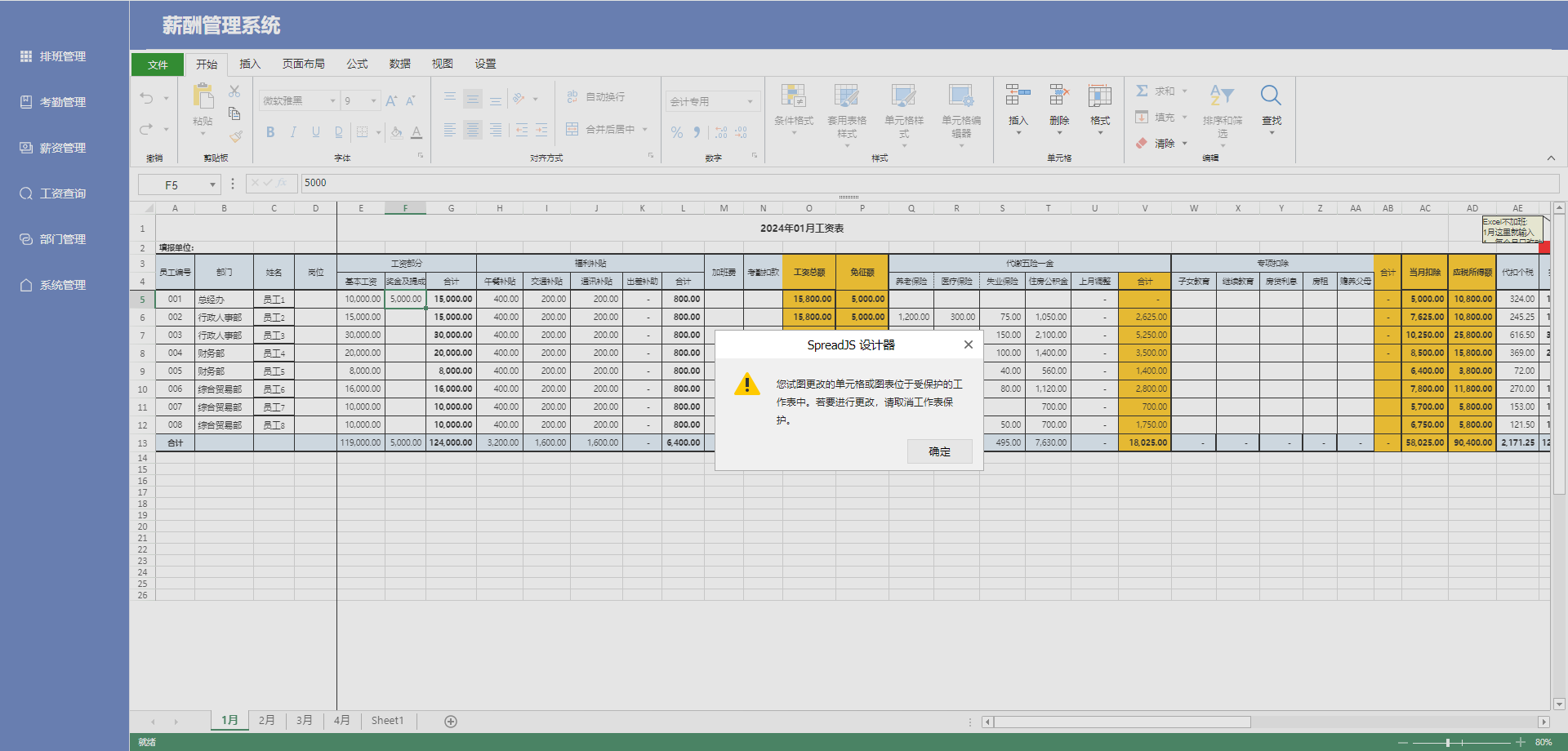Click the formula bar input showing 5000
1568x751 pixels.
pyautogui.click(x=929, y=183)
